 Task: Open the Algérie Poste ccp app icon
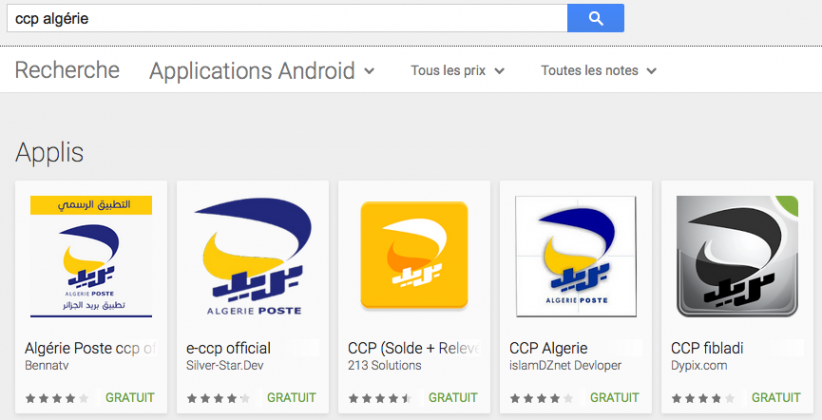(91, 256)
